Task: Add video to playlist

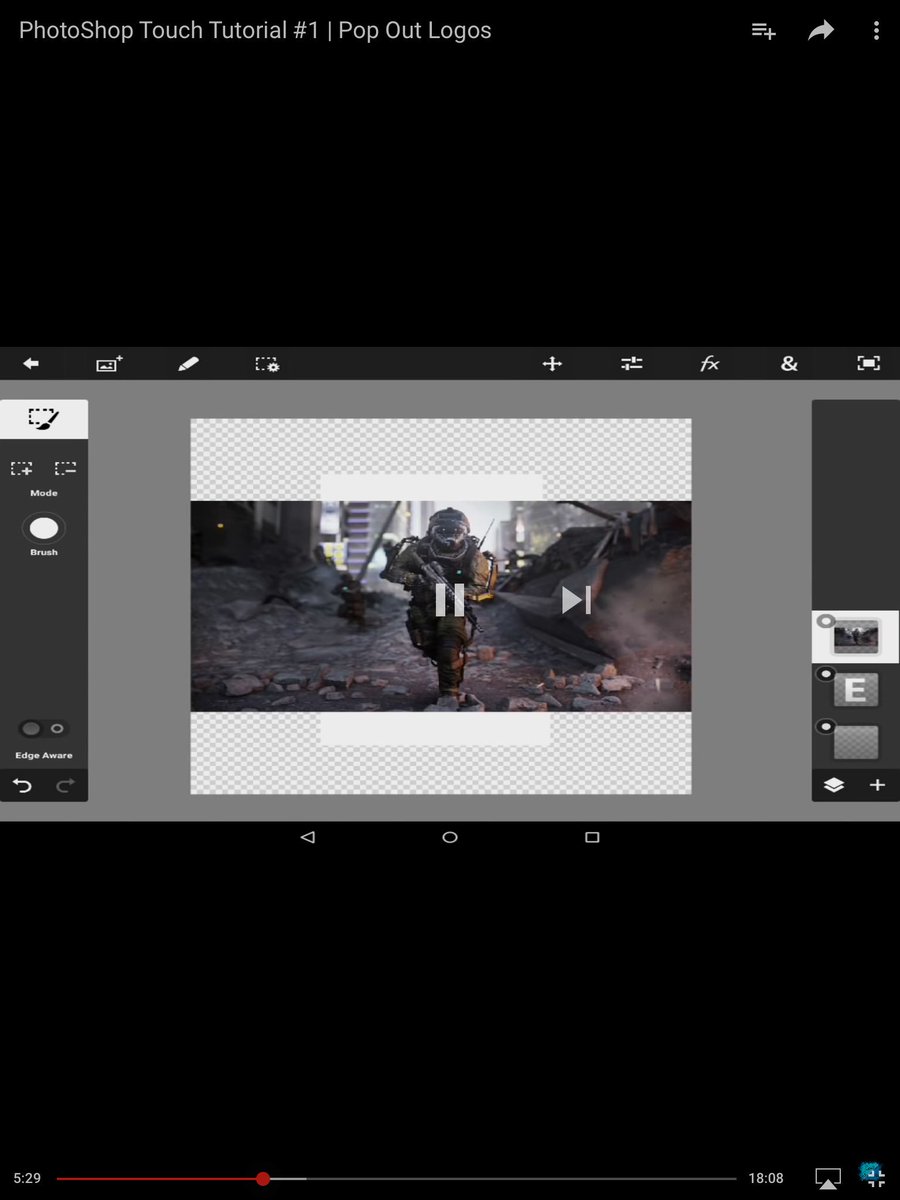Action: pos(764,31)
